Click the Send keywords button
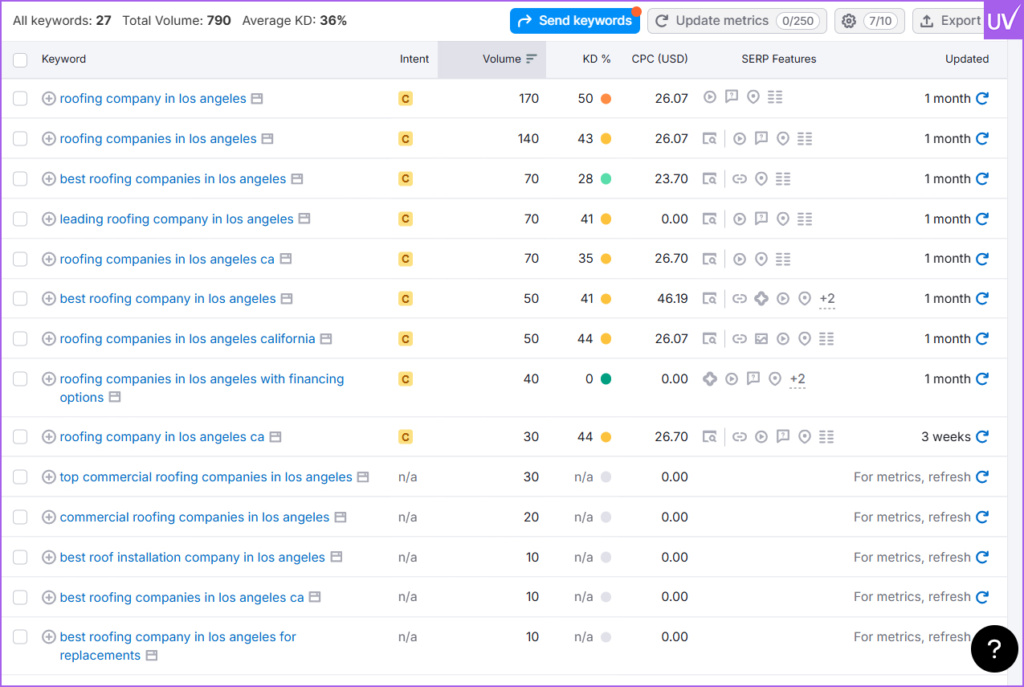The image size is (1024, 687). (575, 21)
